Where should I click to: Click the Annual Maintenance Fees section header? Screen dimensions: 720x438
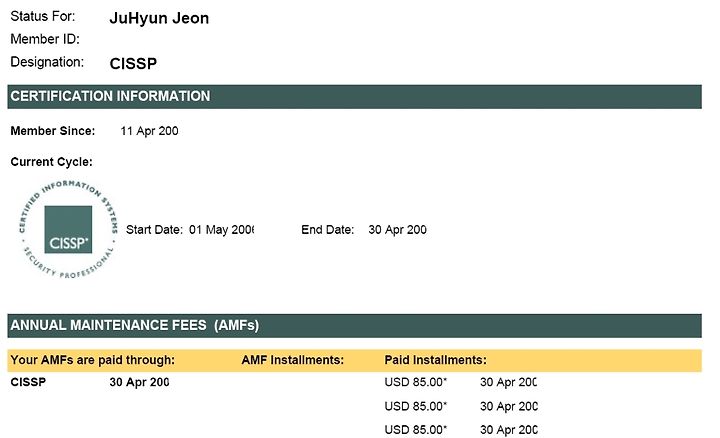point(354,326)
